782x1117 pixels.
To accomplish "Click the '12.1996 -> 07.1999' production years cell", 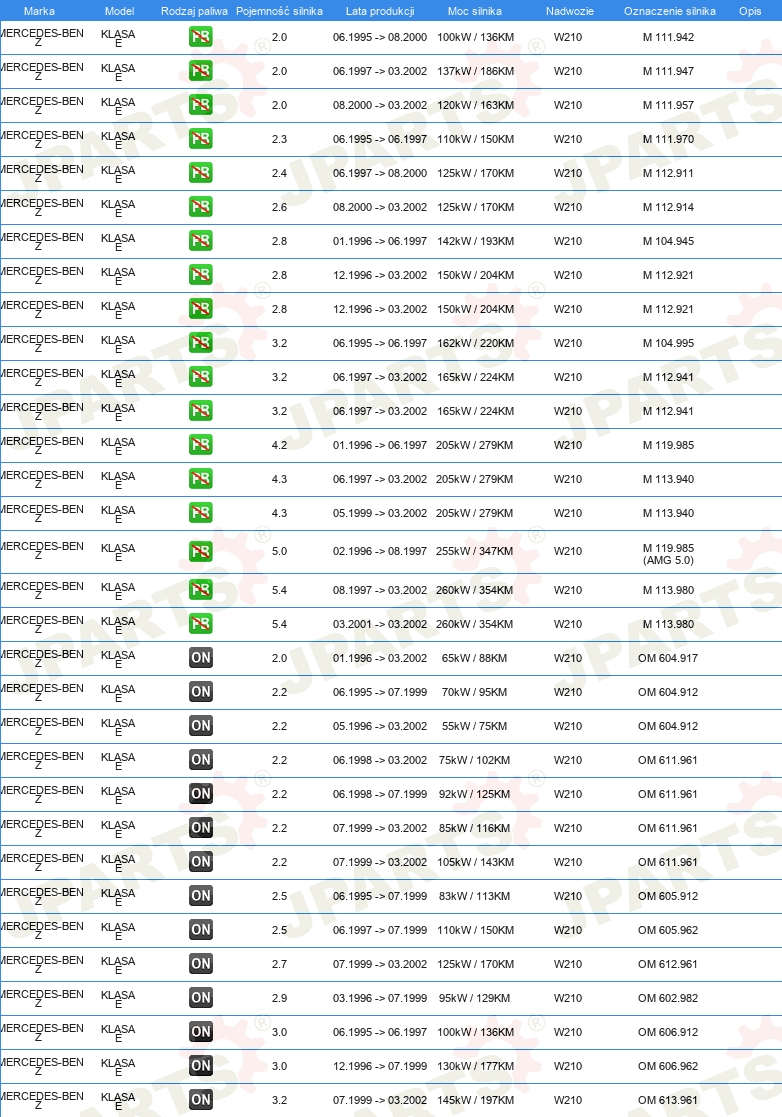I will coord(380,1066).
